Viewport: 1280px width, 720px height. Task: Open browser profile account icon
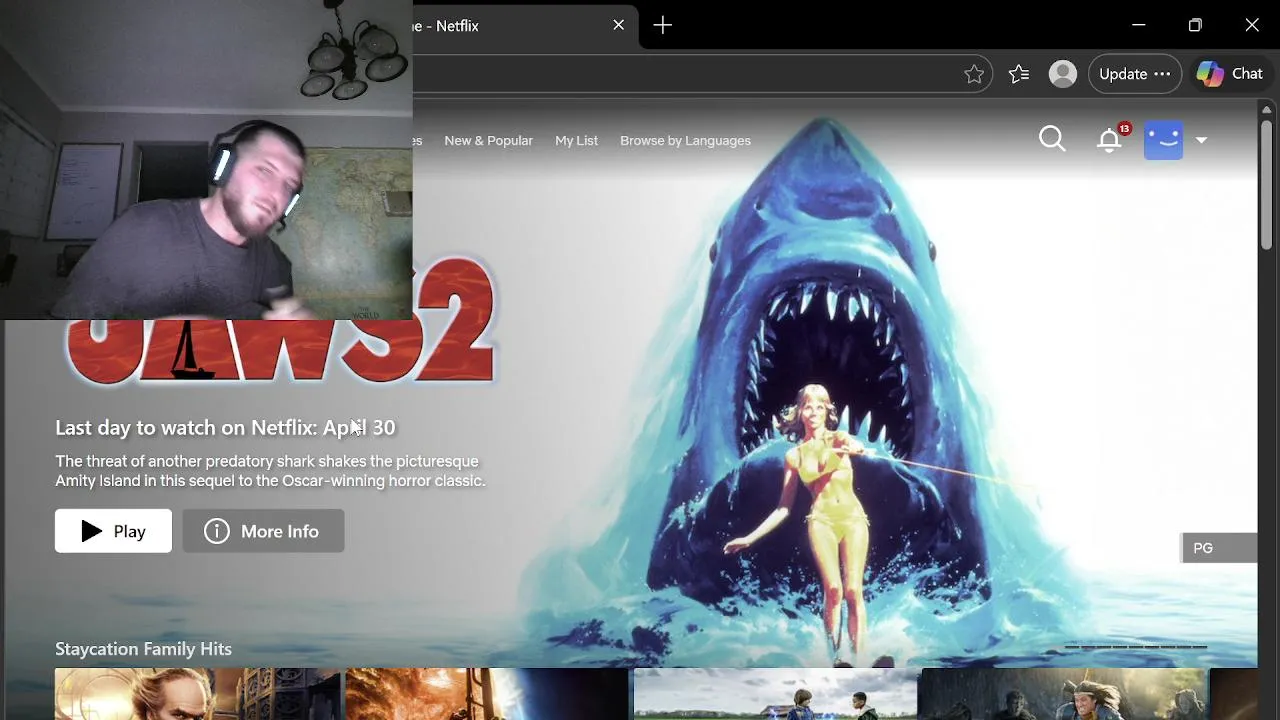1063,74
